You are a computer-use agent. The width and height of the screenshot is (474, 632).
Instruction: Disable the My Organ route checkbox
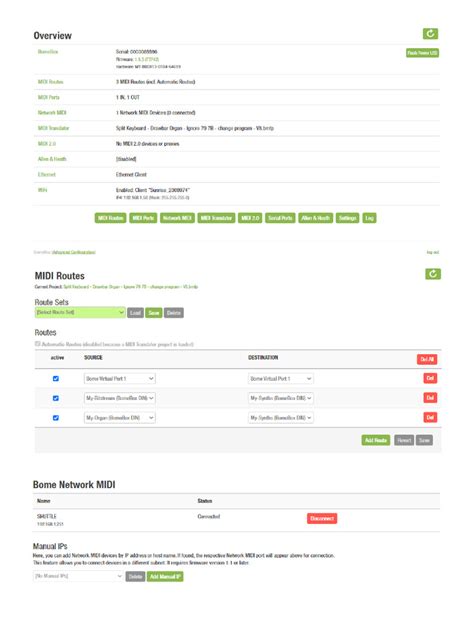56,418
